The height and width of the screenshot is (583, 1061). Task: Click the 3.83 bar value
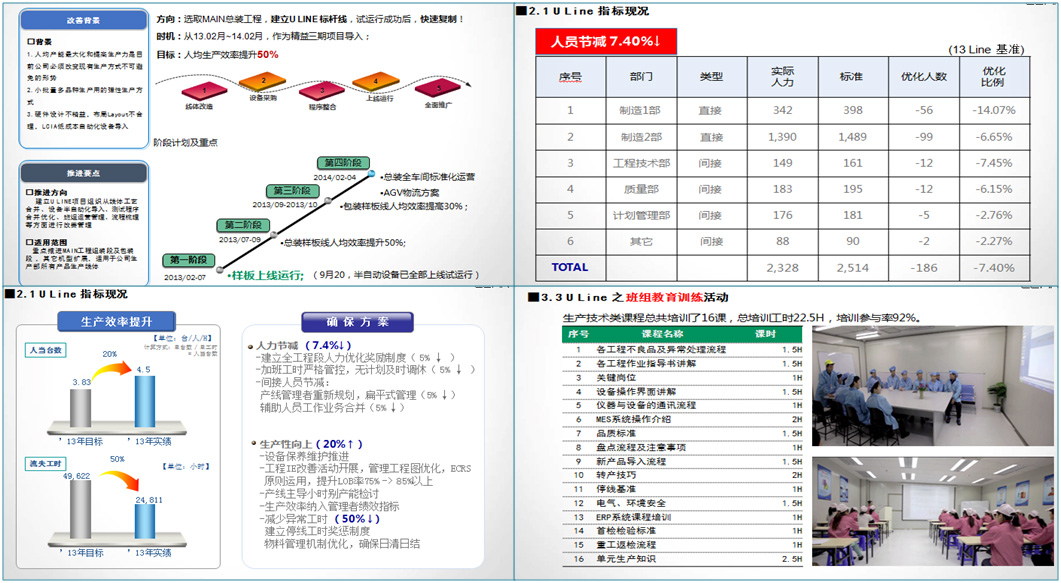pyautogui.click(x=81, y=382)
